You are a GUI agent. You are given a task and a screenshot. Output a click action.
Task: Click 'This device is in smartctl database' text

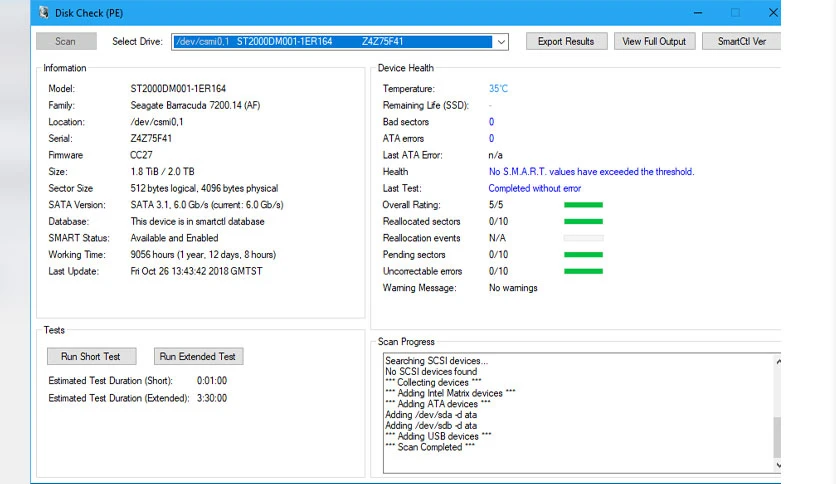tap(197, 221)
